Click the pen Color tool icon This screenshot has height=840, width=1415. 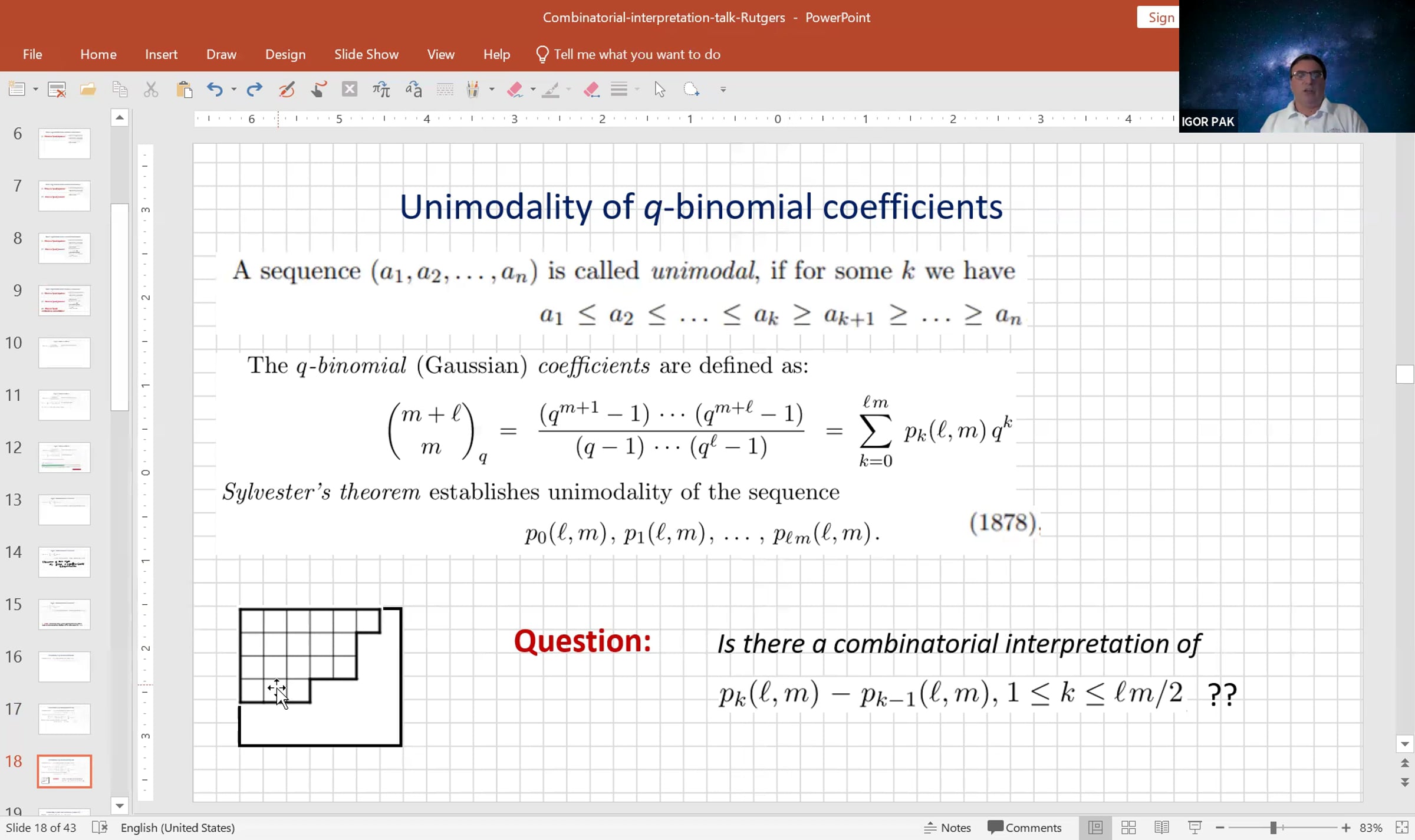pos(551,90)
